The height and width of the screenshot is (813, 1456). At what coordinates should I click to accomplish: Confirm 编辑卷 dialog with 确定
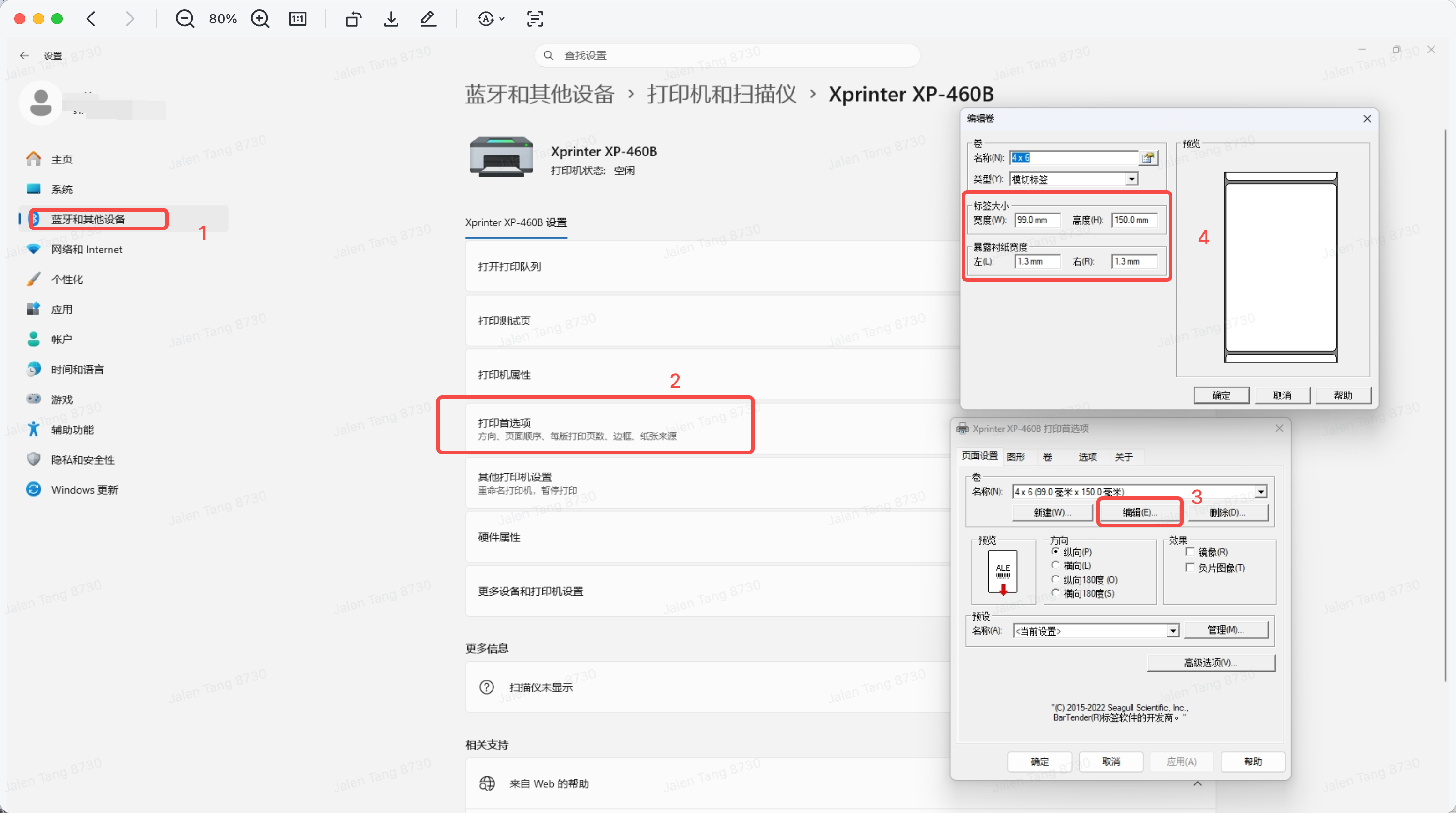[x=1221, y=395]
